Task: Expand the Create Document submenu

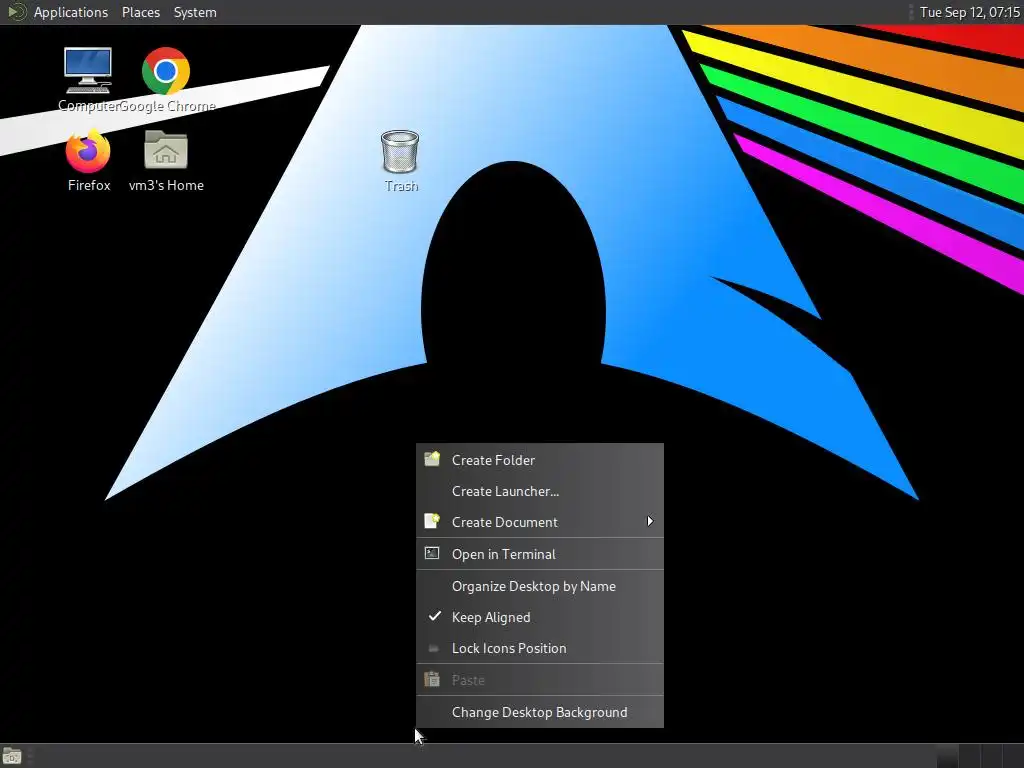Action: [x=539, y=522]
